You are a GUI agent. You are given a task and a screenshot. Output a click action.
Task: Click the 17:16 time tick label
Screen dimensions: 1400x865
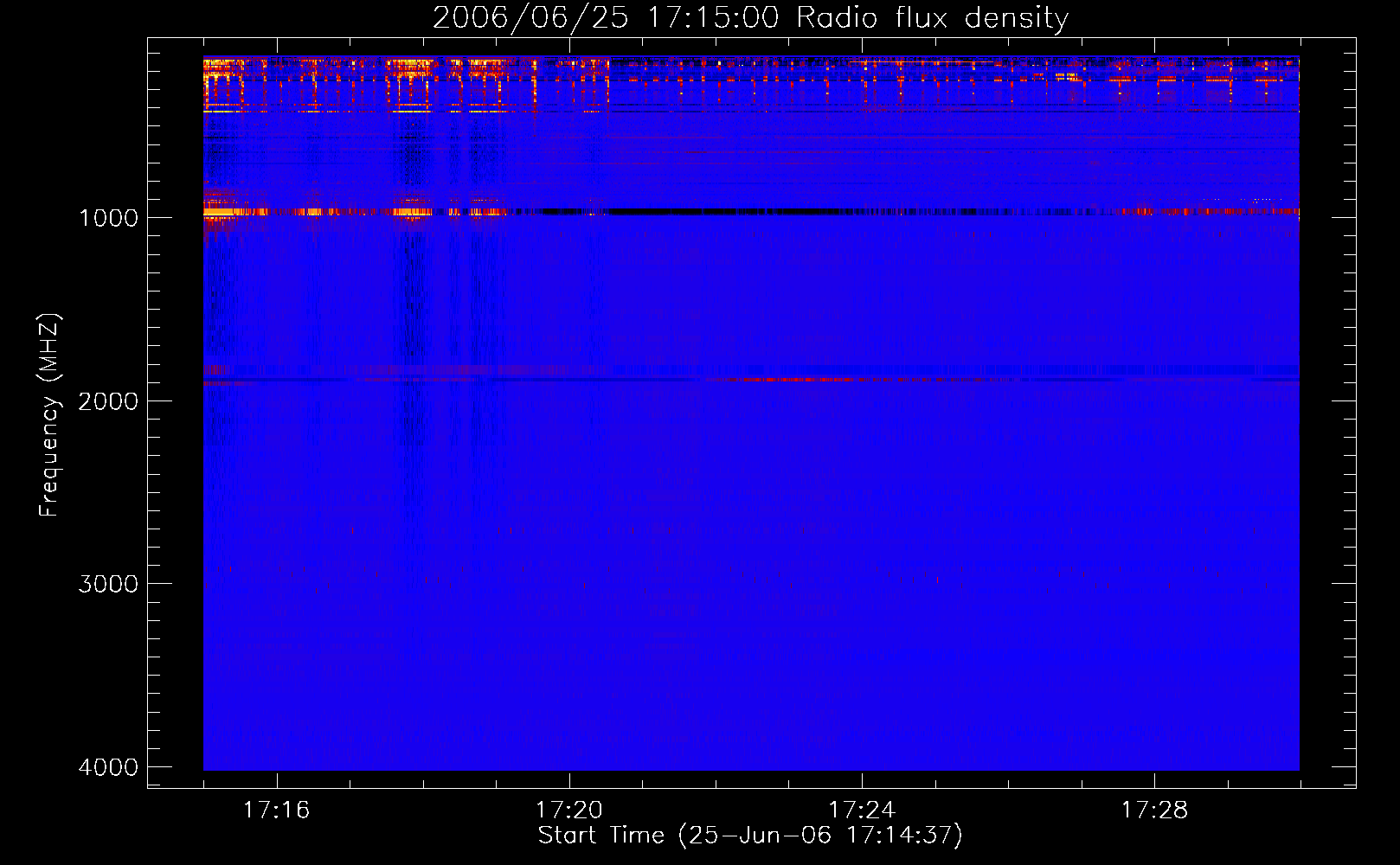[x=276, y=811]
